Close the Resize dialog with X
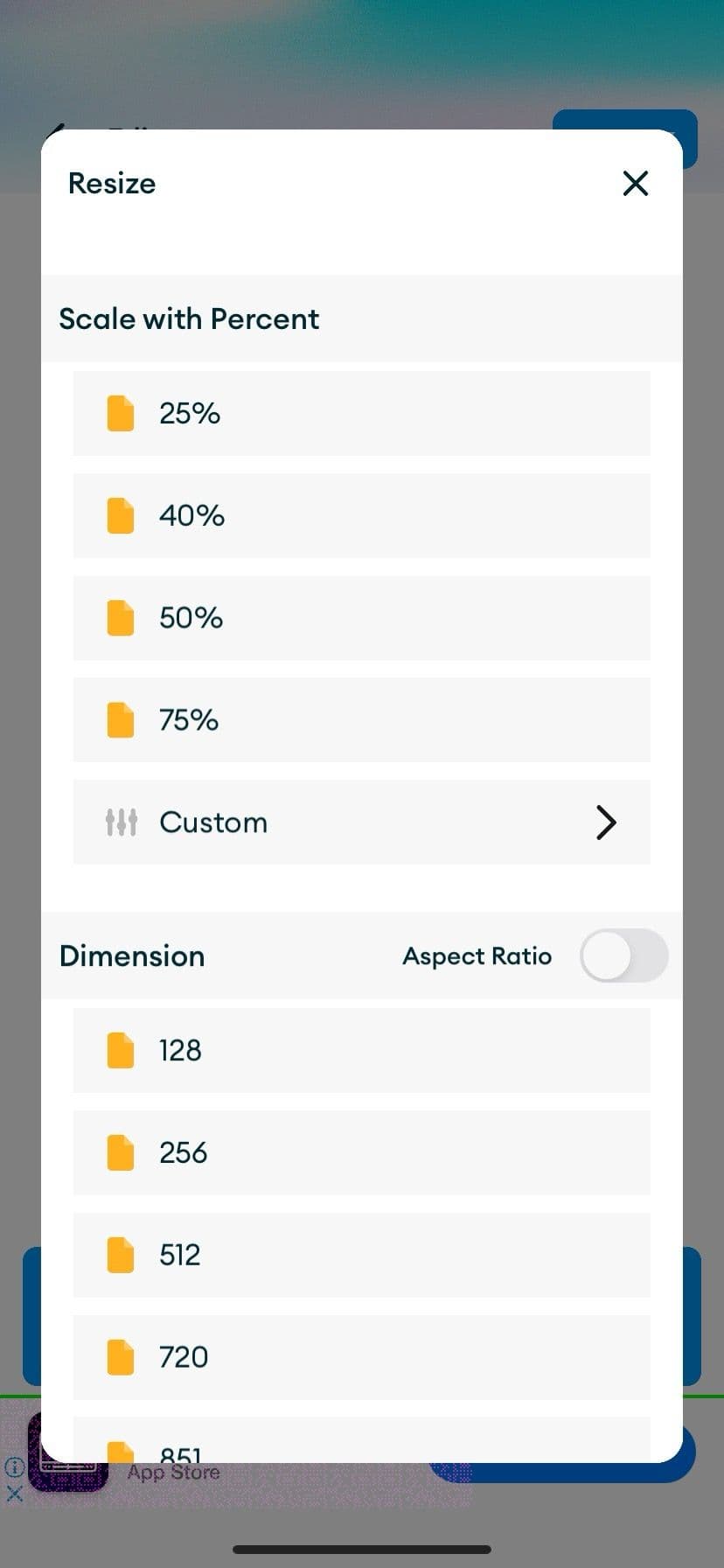724x1568 pixels. tap(635, 184)
